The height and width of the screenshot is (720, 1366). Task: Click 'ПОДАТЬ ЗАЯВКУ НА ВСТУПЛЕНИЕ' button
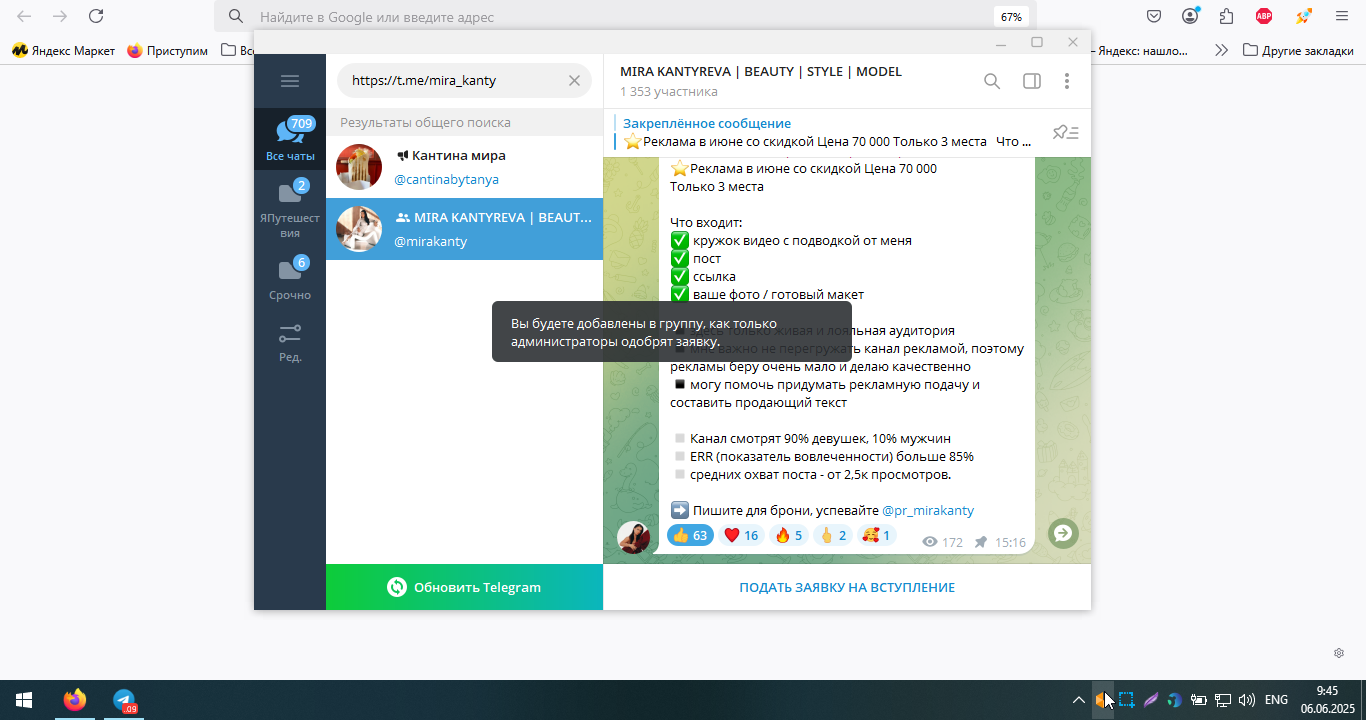pyautogui.click(x=847, y=587)
